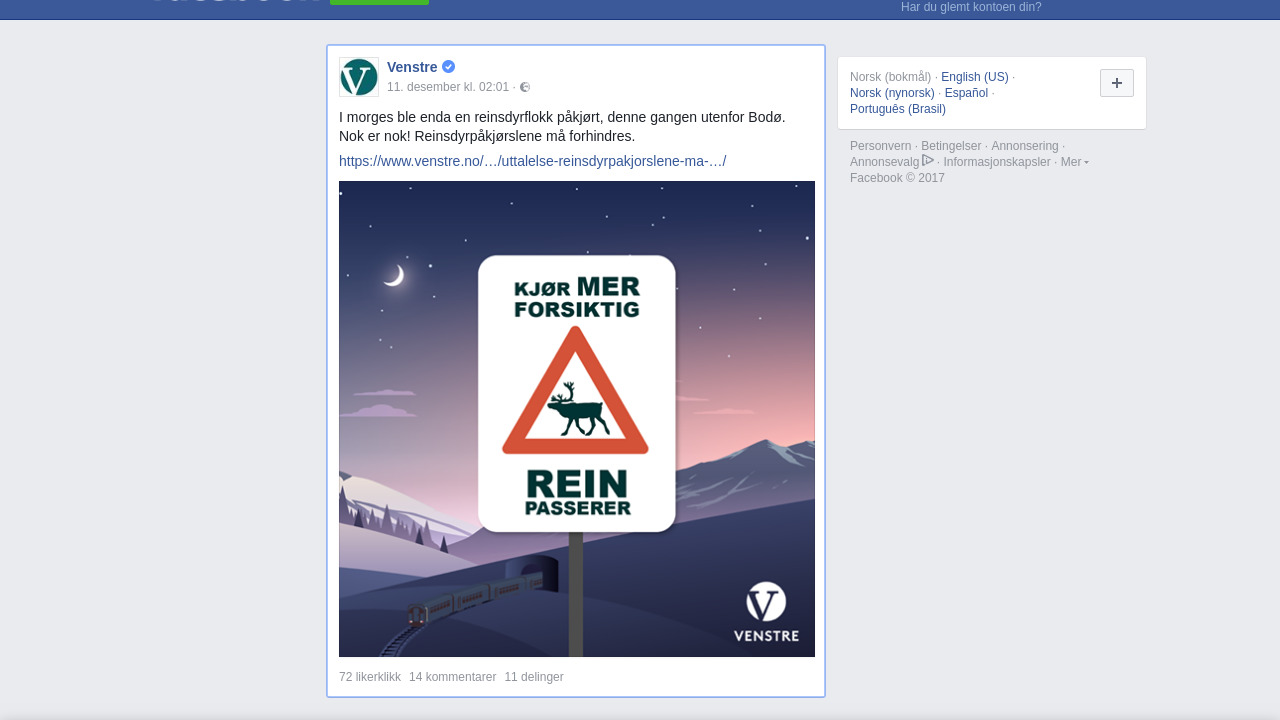Open Informasjonskapsler footer link

click(x=997, y=162)
